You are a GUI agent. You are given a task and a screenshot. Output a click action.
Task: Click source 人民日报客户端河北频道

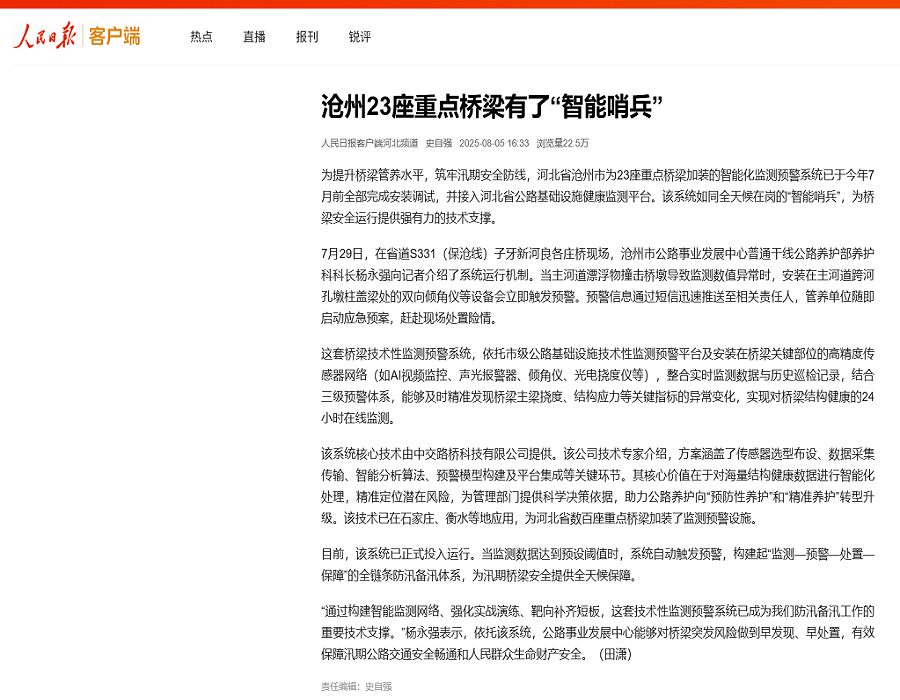pos(370,143)
